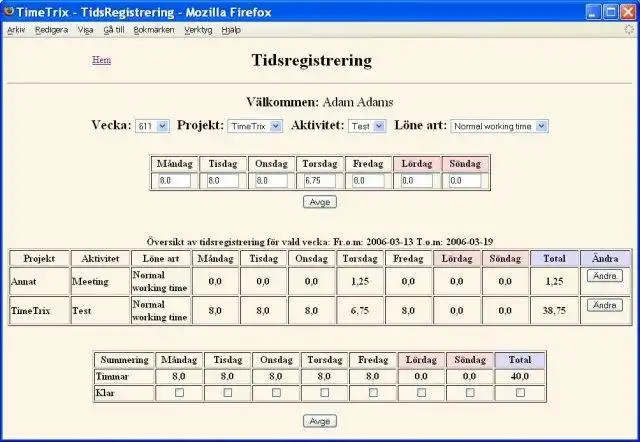Check the Klar box for Torsdag
Screen dimensions: 640x442
[324, 392]
